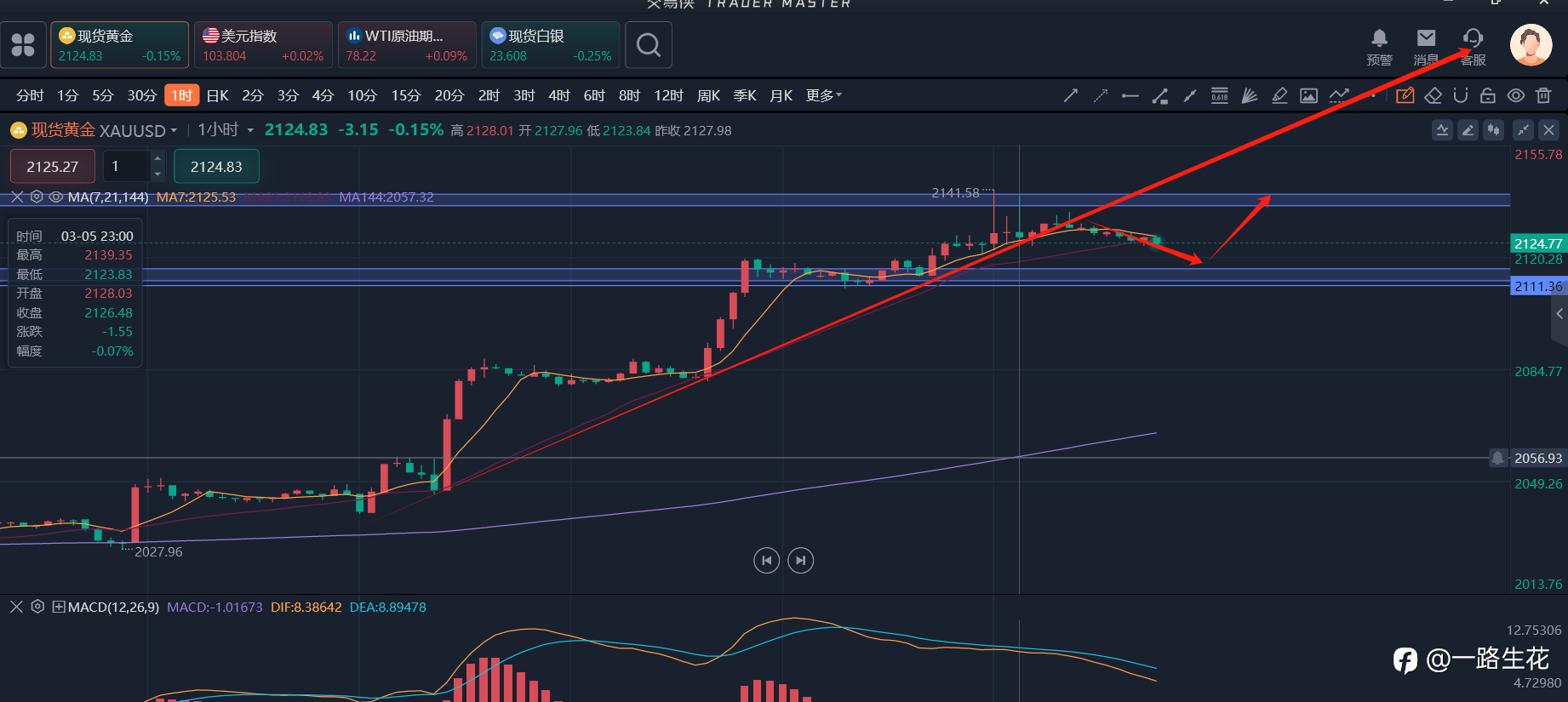Screen dimensions: 1568x702
Task: Switch to the 15分 timeframe
Action: coord(406,95)
